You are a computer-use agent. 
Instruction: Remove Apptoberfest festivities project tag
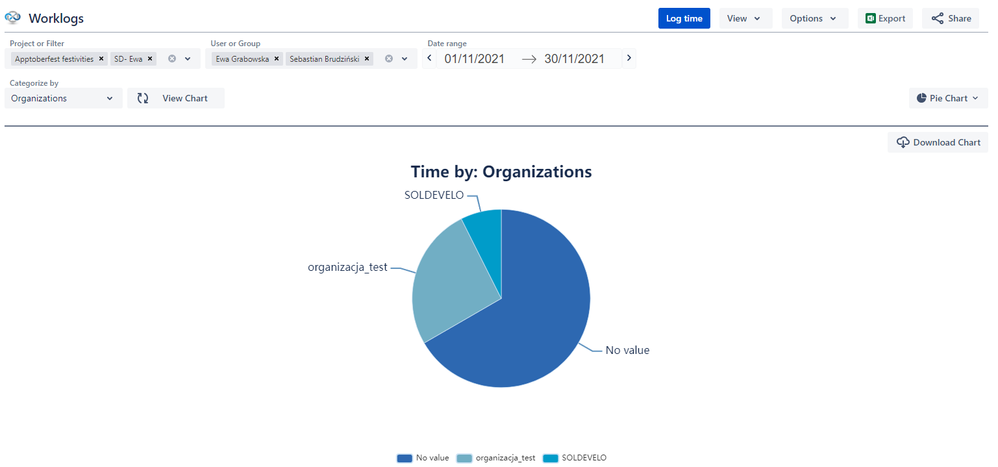click(101, 59)
